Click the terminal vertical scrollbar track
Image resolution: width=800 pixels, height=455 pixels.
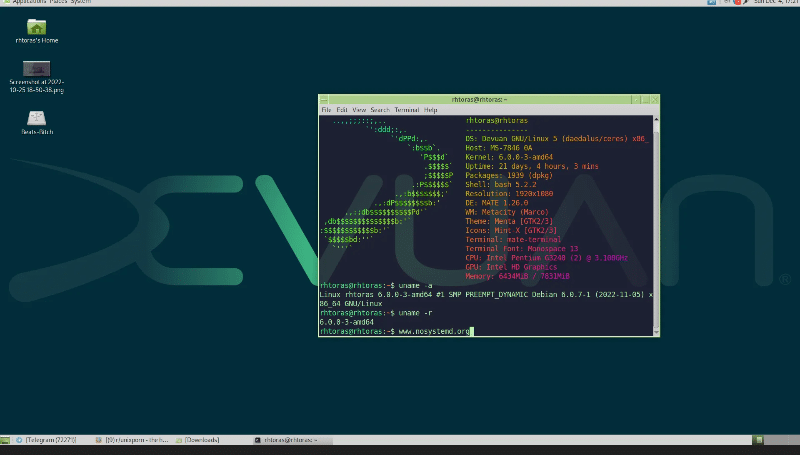click(656, 226)
